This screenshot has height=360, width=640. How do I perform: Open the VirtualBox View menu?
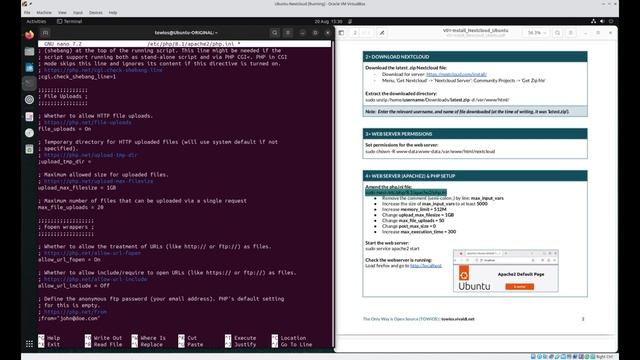(62, 13)
